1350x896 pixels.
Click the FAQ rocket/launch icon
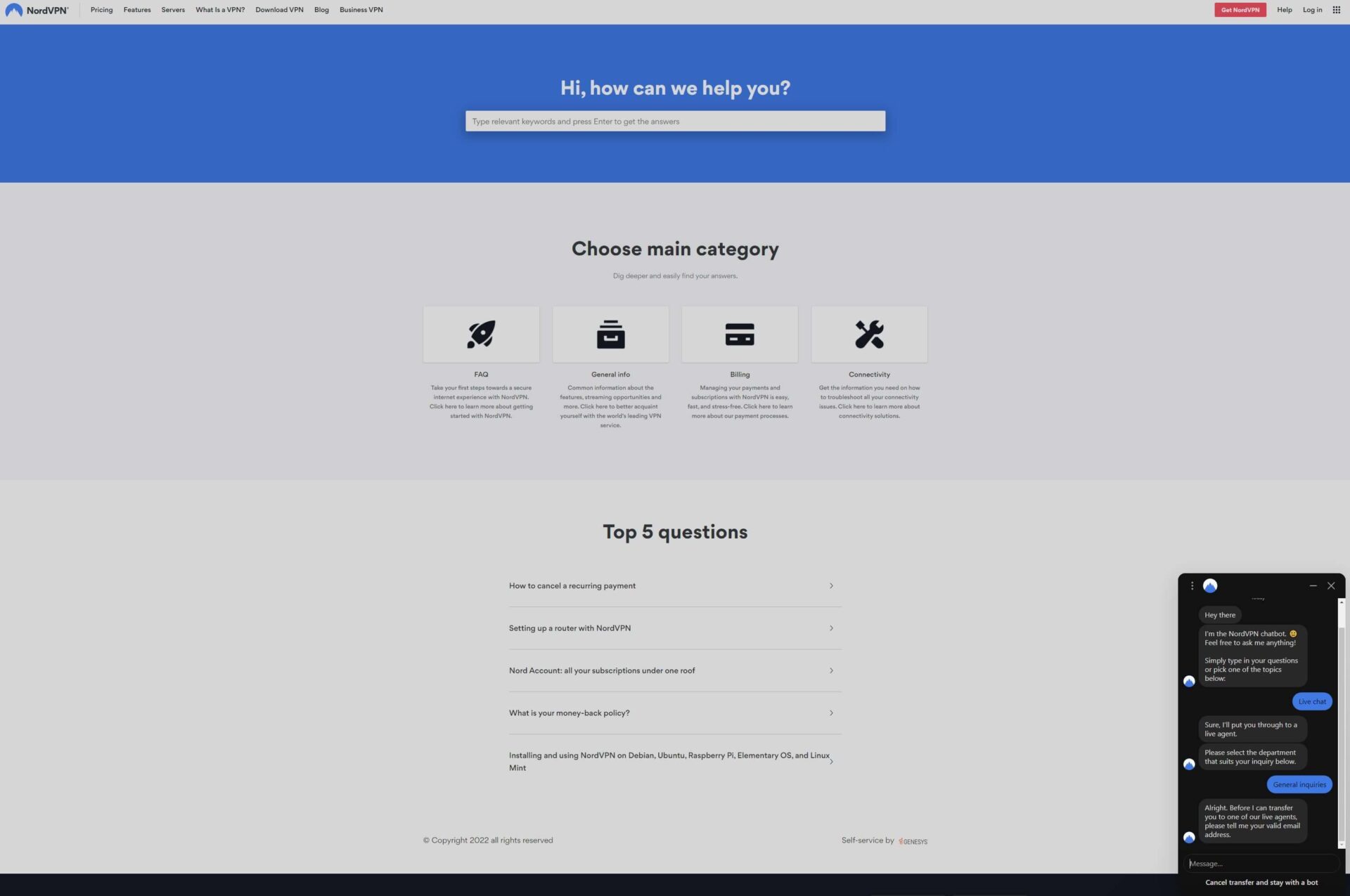tap(481, 334)
